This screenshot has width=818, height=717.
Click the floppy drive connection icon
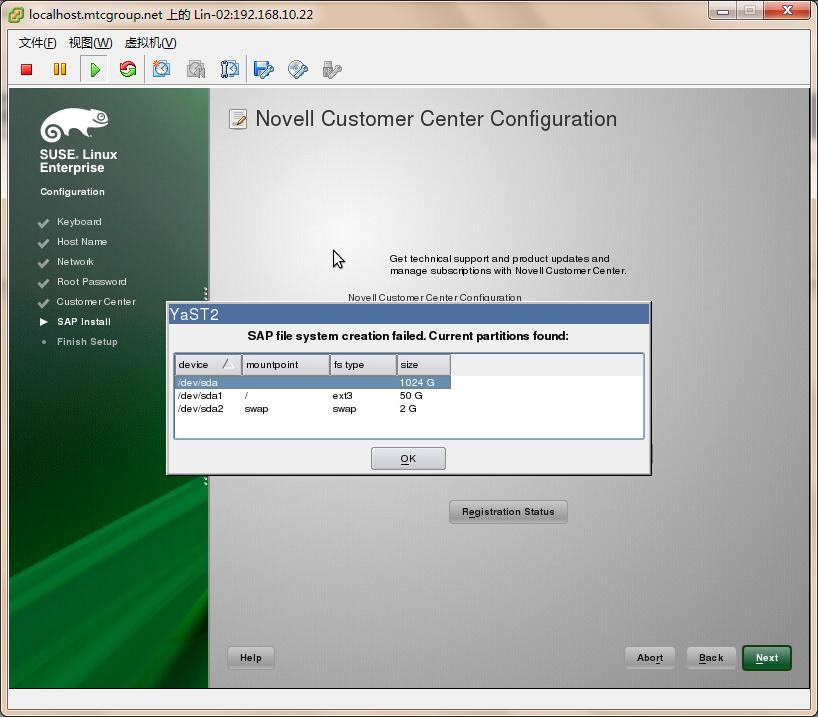click(x=263, y=69)
